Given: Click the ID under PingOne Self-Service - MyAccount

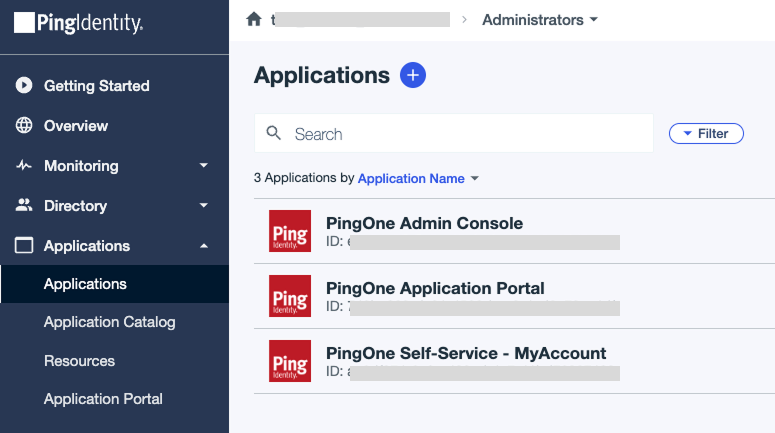Looking at the screenshot, I should point(473,372).
